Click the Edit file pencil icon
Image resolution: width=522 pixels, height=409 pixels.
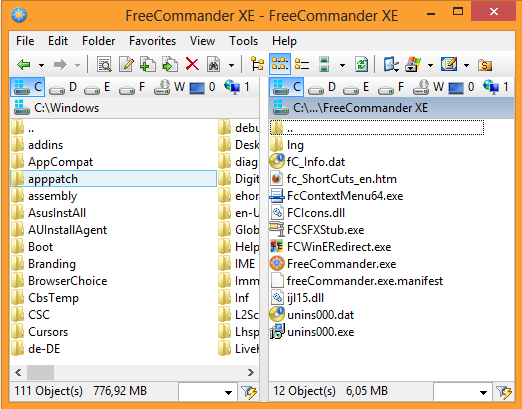click(126, 64)
